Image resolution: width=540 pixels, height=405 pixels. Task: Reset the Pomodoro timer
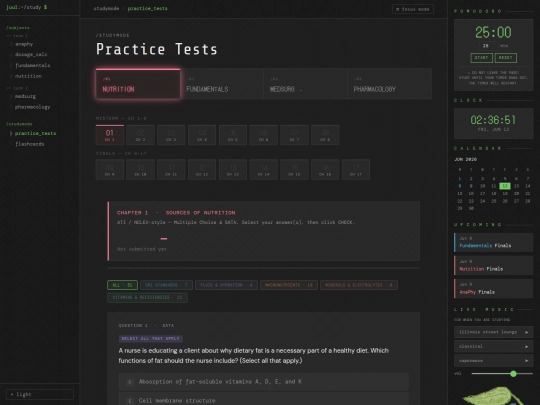[506, 58]
